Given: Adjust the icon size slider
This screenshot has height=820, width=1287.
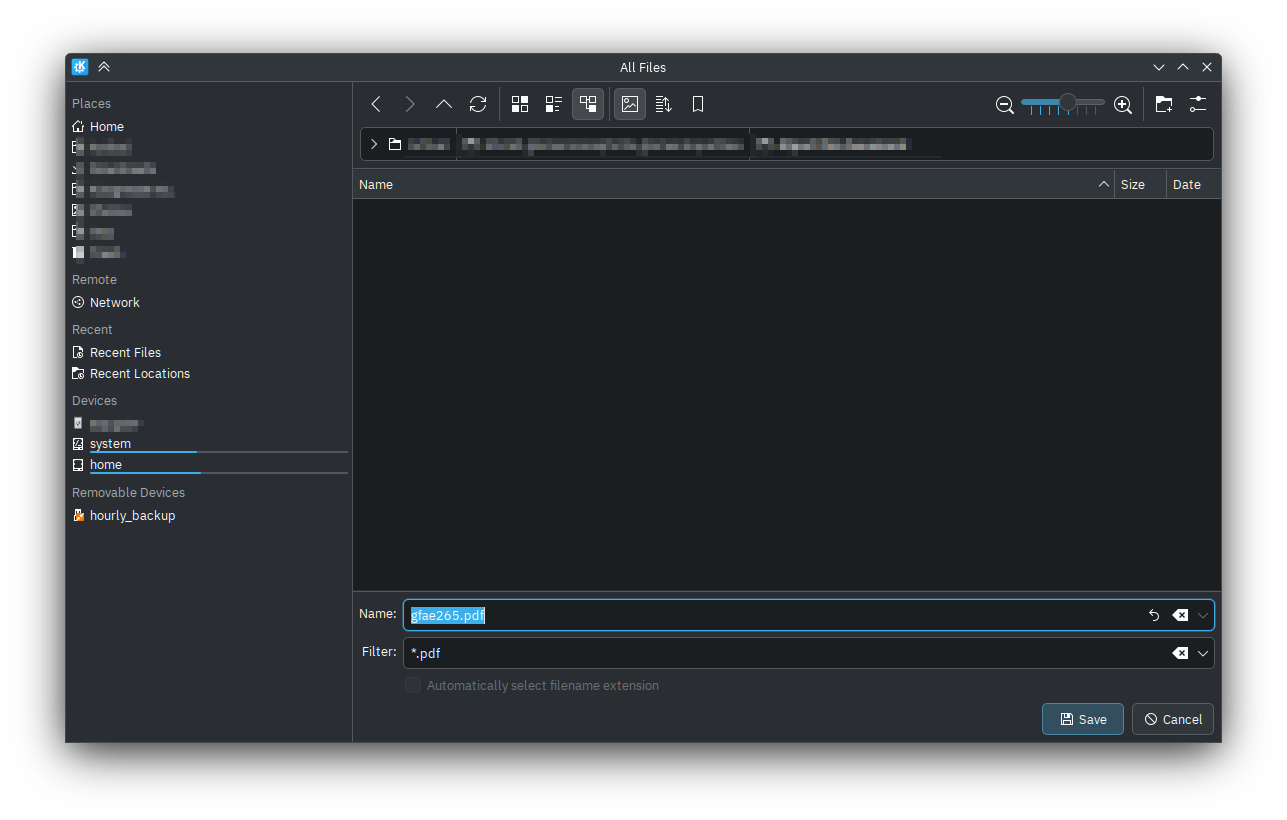Looking at the screenshot, I should pos(1063,103).
